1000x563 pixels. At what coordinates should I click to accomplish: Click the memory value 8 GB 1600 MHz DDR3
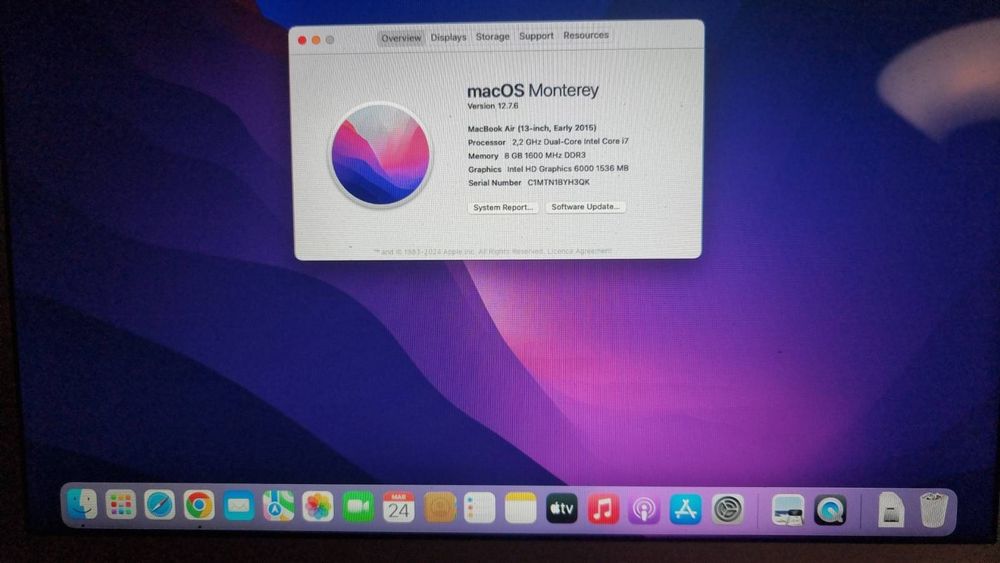pos(545,156)
